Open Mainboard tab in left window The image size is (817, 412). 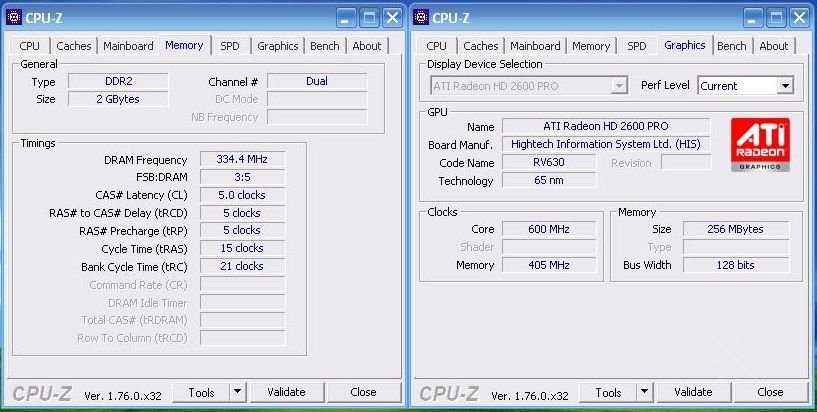(x=128, y=46)
